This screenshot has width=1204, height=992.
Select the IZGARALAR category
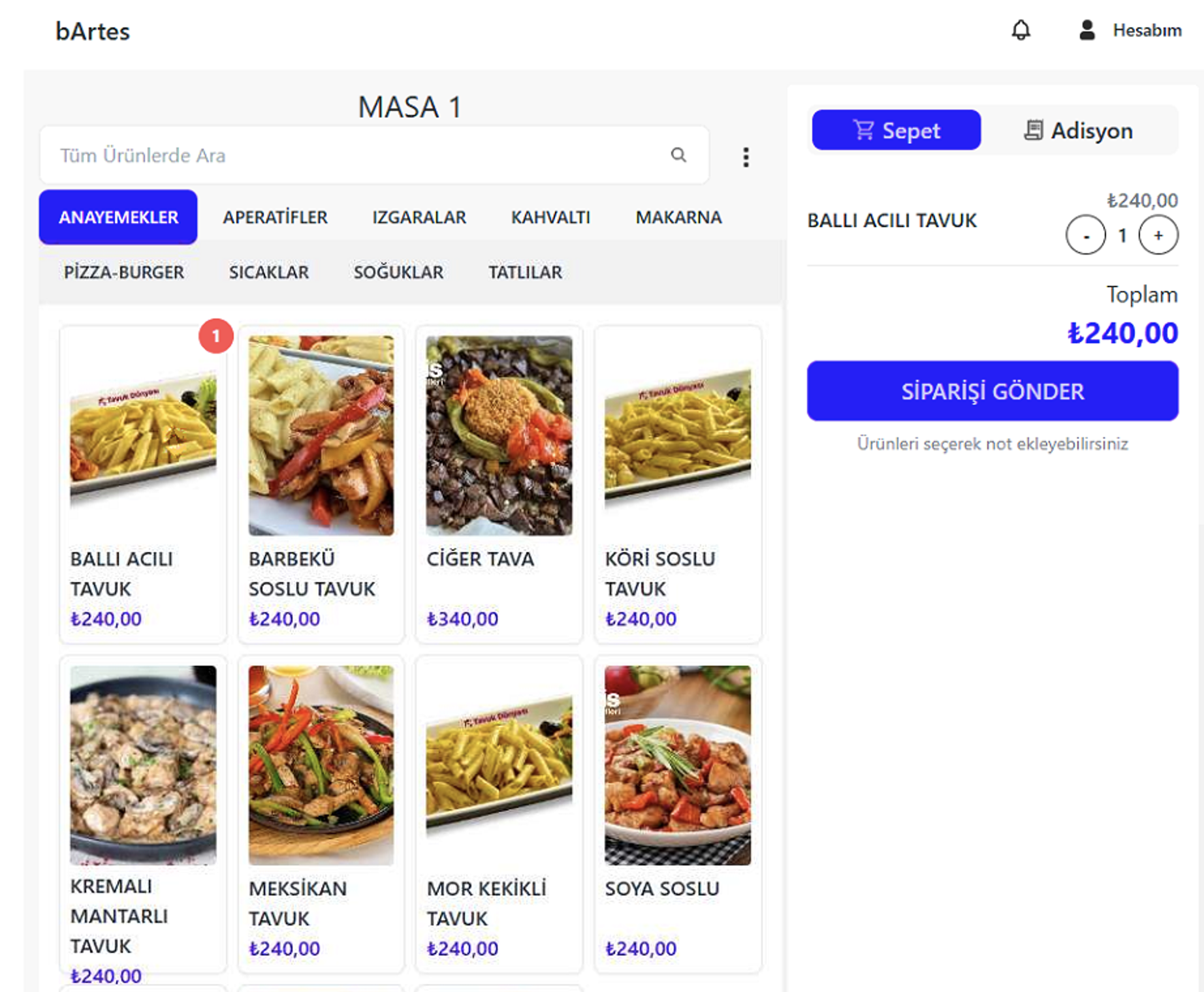pyautogui.click(x=419, y=217)
